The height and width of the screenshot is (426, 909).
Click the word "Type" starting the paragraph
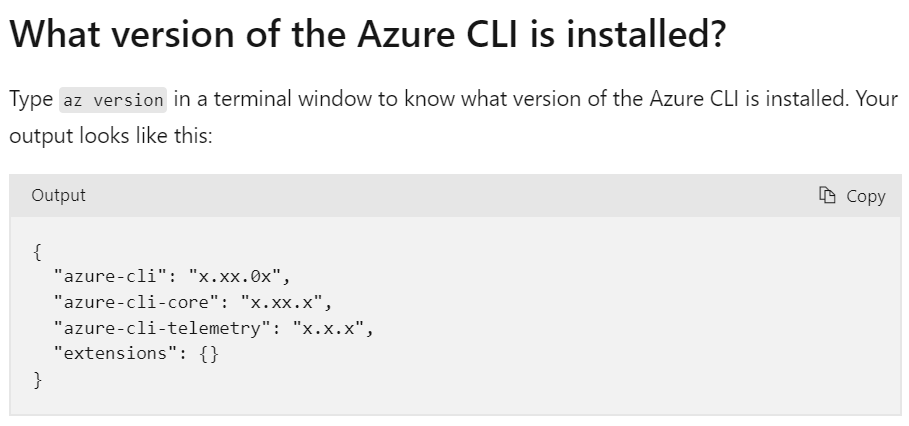point(30,100)
